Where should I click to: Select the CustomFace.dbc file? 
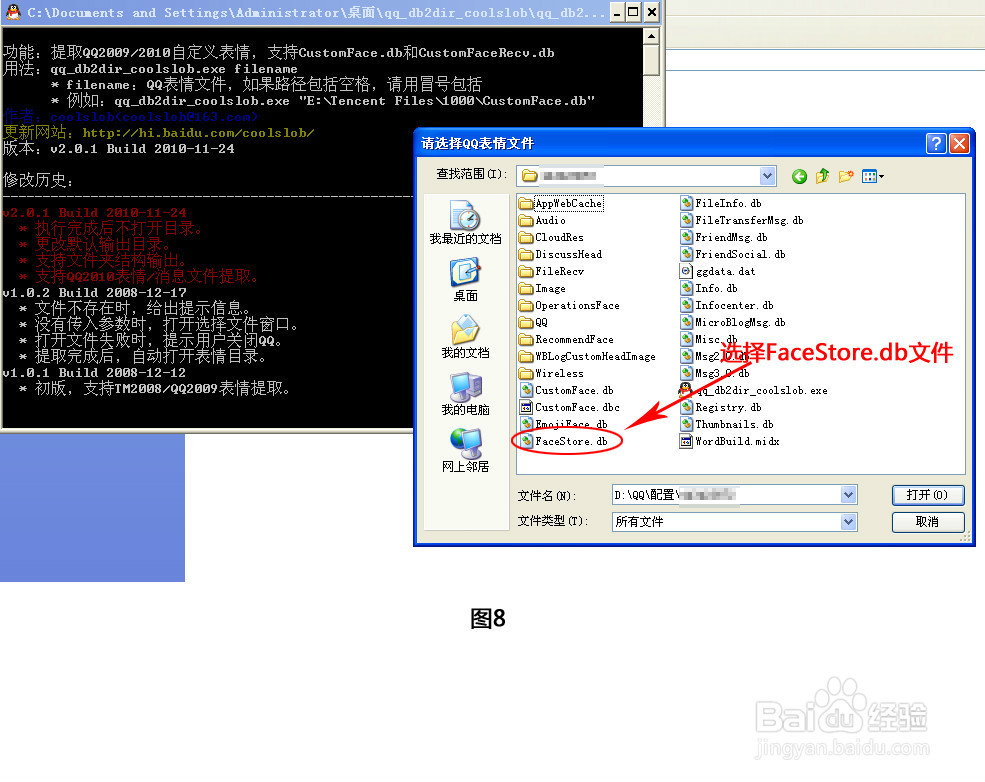[x=570, y=407]
